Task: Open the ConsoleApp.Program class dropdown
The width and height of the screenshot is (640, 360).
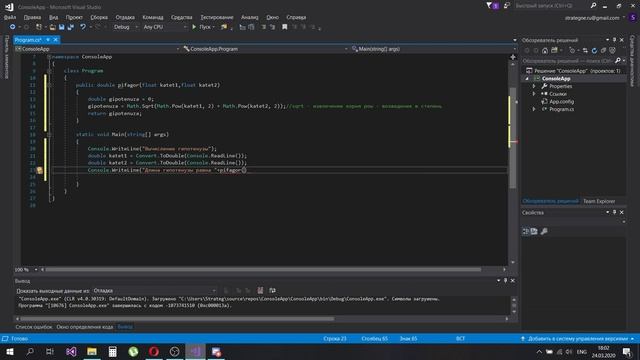Action: [x=265, y=49]
